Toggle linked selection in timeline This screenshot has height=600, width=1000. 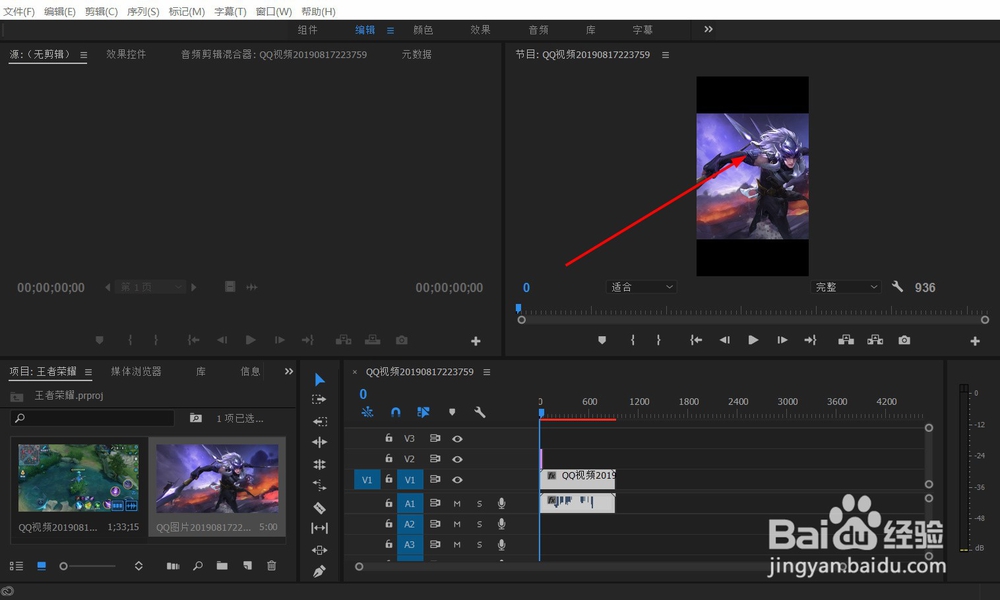tap(423, 412)
